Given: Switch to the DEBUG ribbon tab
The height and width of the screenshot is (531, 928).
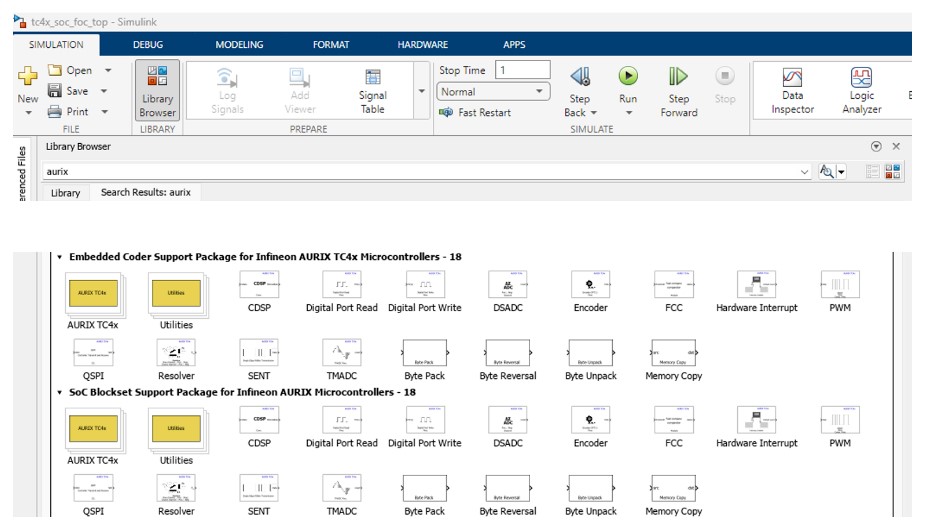Looking at the screenshot, I should point(147,44).
